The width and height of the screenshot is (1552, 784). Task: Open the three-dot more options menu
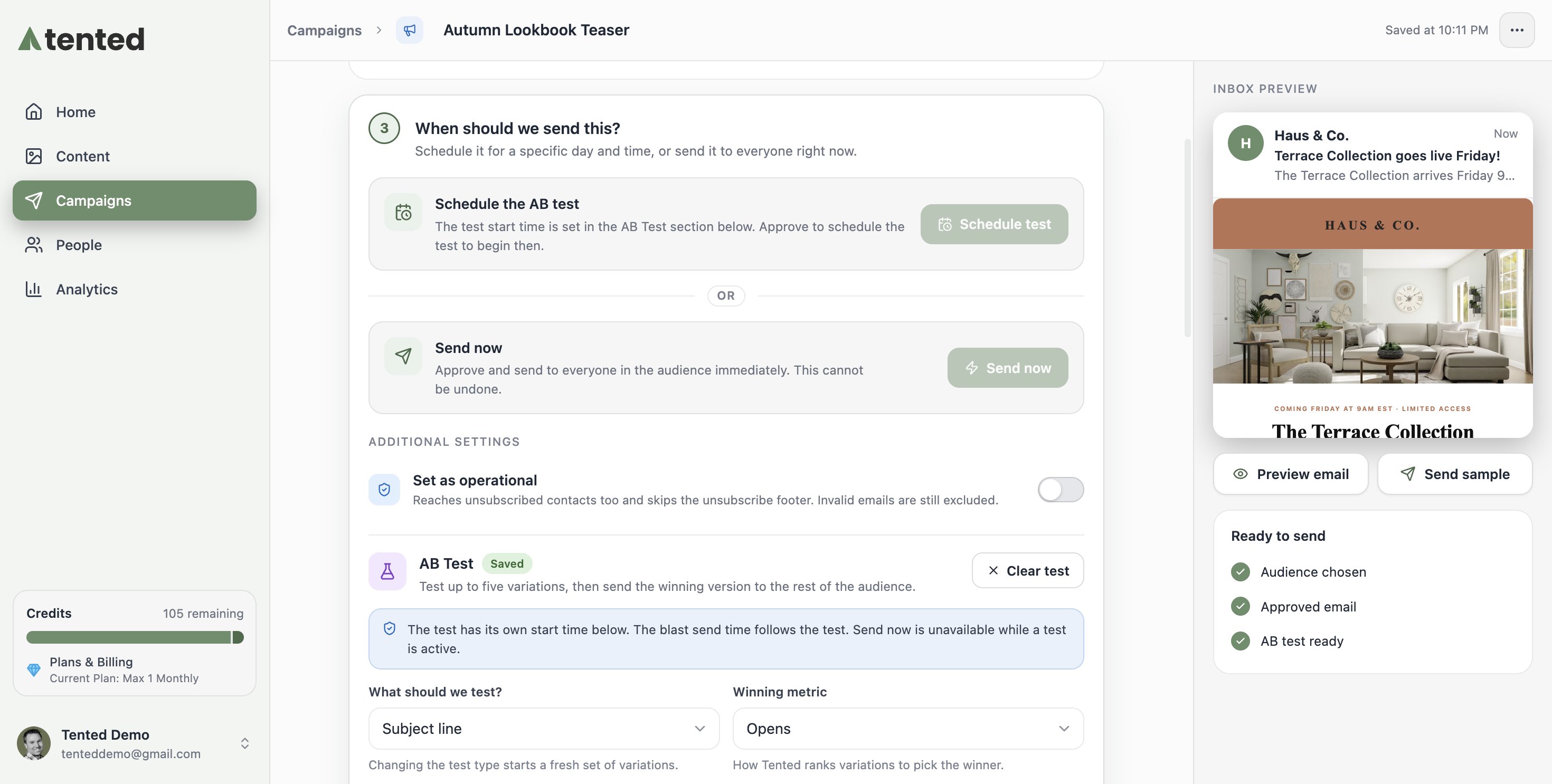1517,30
